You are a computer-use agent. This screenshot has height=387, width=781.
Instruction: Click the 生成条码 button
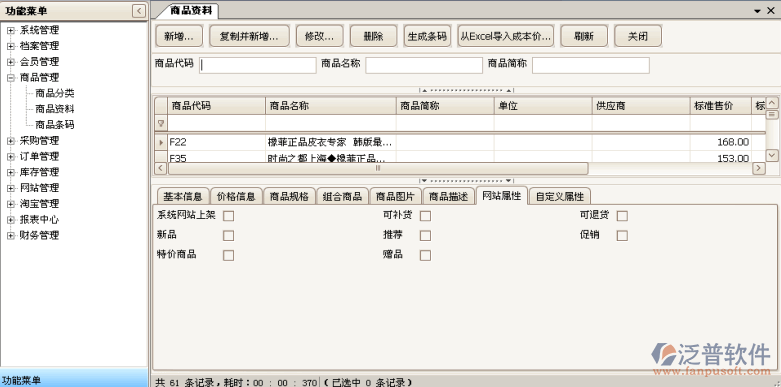point(427,36)
